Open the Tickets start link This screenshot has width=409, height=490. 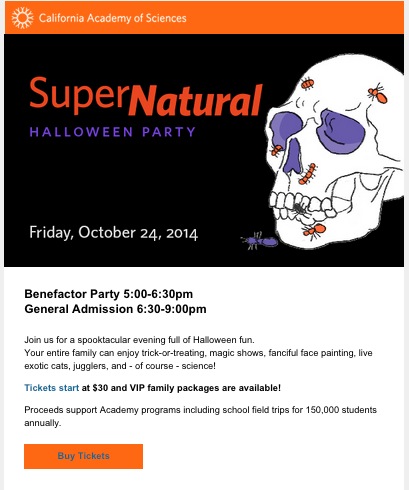[52, 388]
